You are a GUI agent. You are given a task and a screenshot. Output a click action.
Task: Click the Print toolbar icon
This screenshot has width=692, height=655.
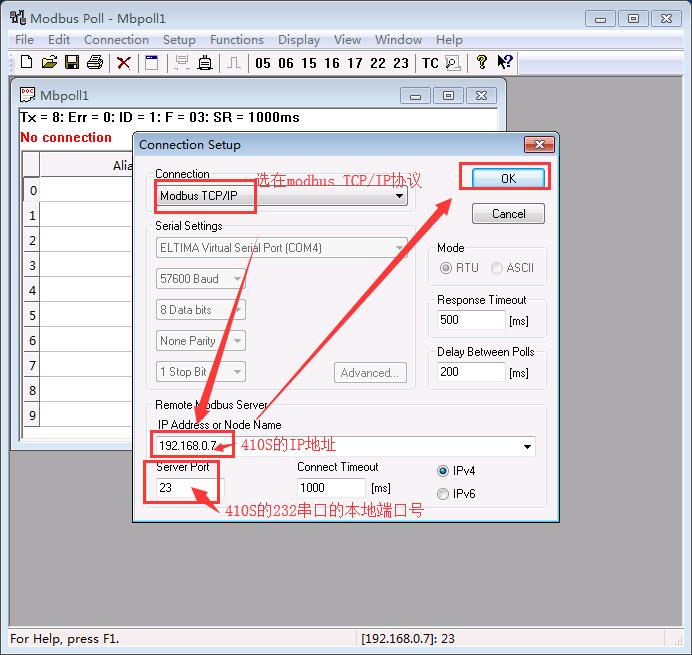click(95, 63)
